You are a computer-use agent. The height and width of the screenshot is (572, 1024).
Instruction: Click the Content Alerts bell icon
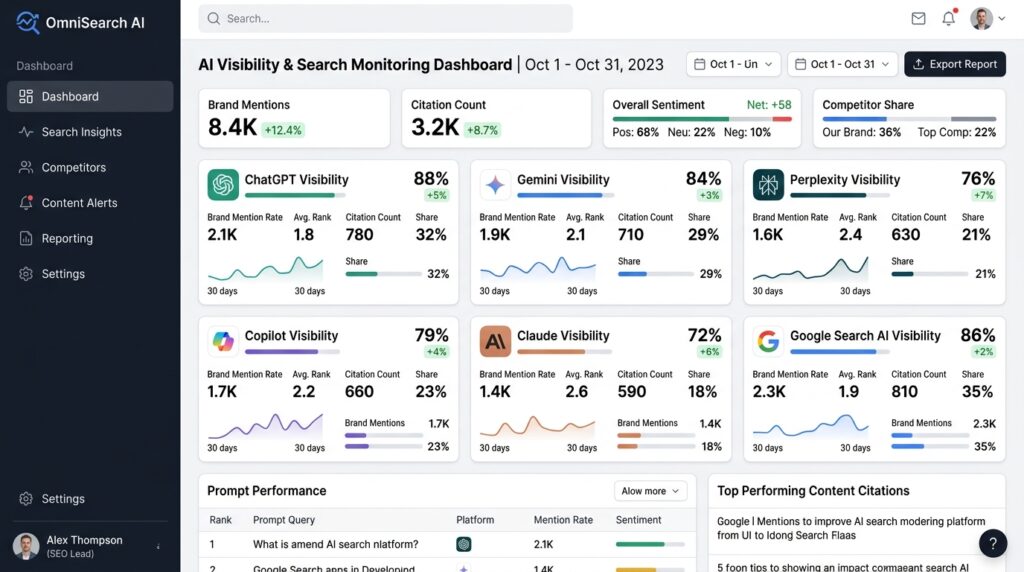pos(26,202)
